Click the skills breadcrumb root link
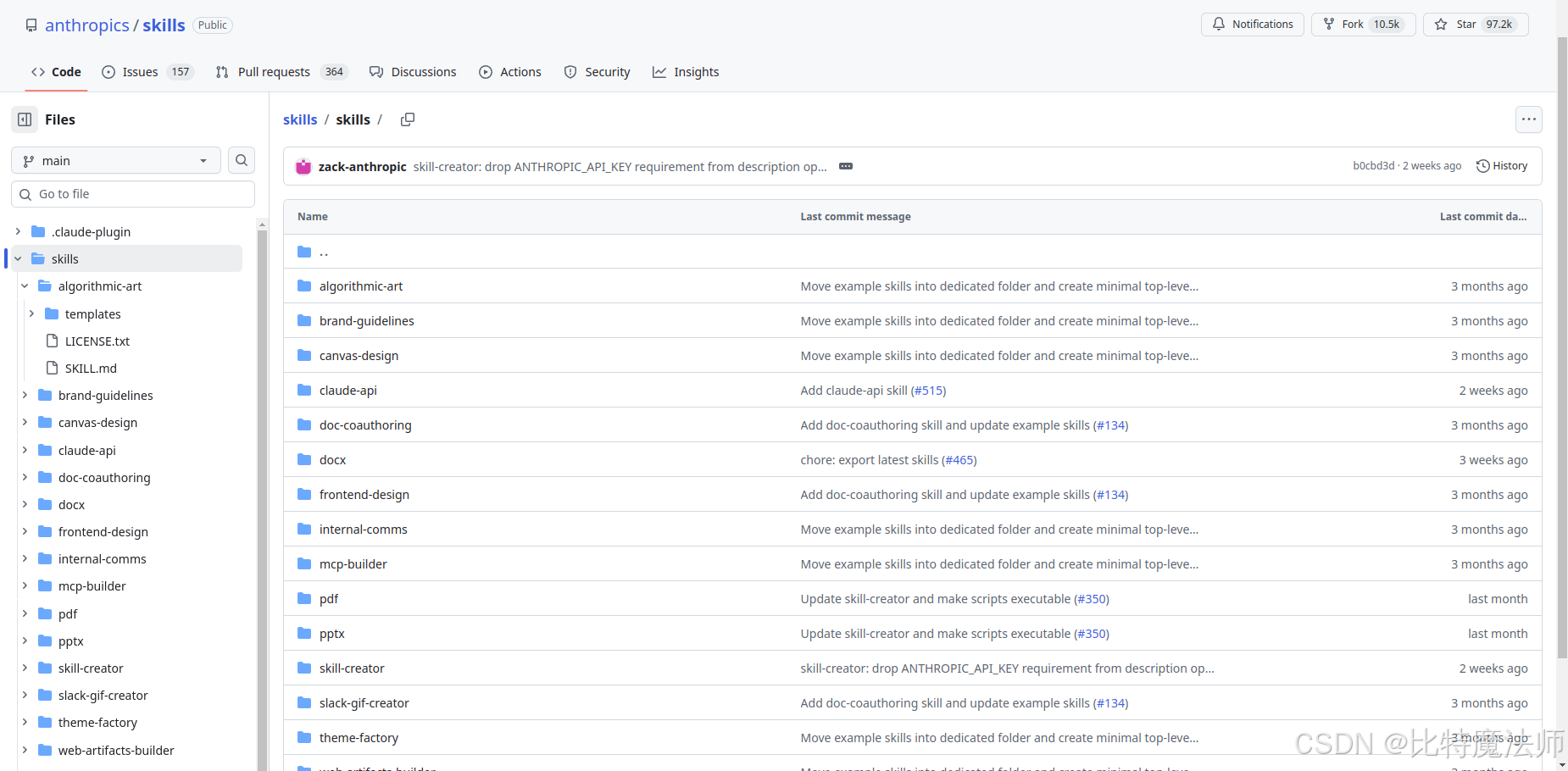This screenshot has height=771, width=1568. (300, 119)
